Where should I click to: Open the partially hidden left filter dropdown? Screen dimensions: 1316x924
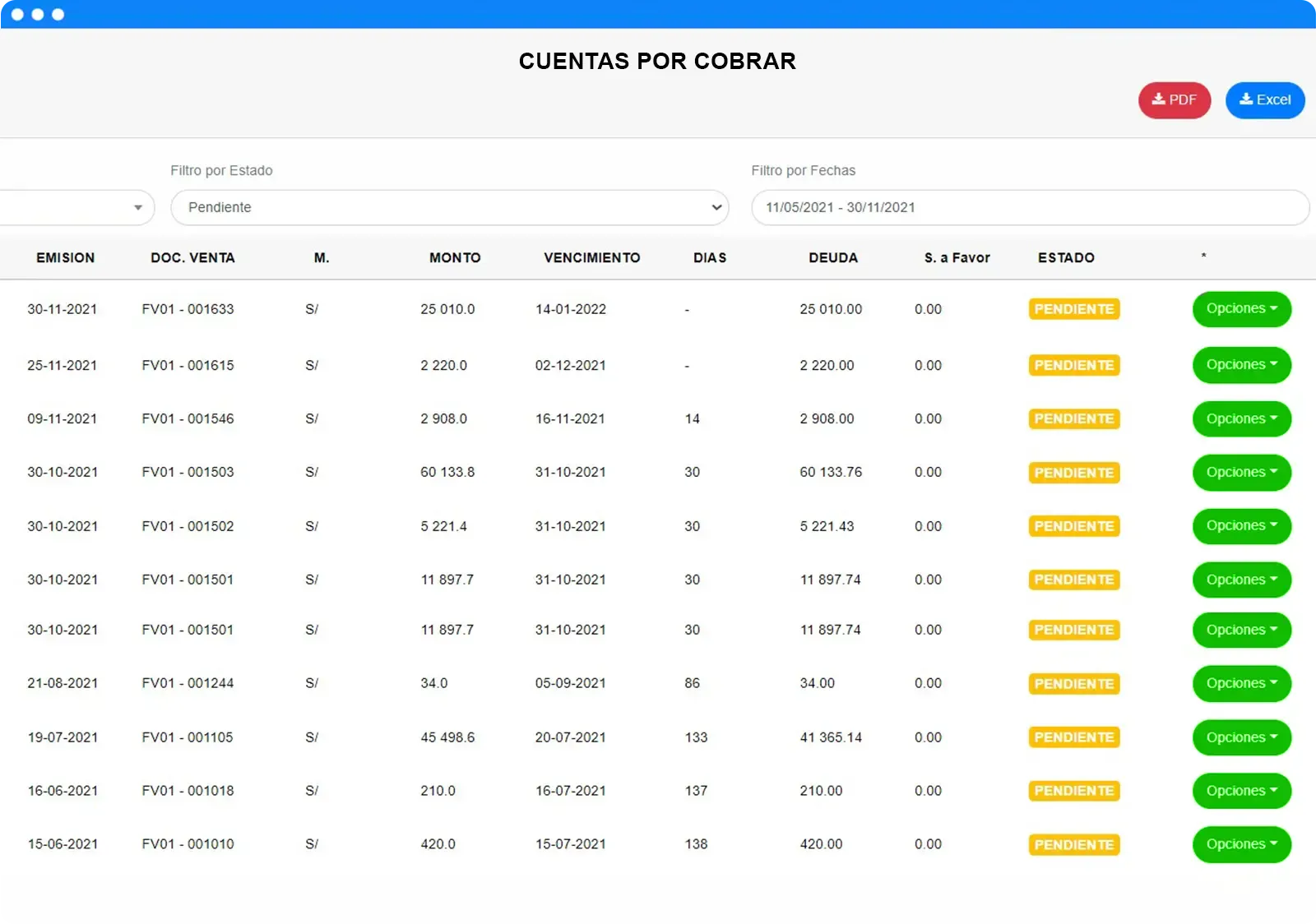(76, 207)
